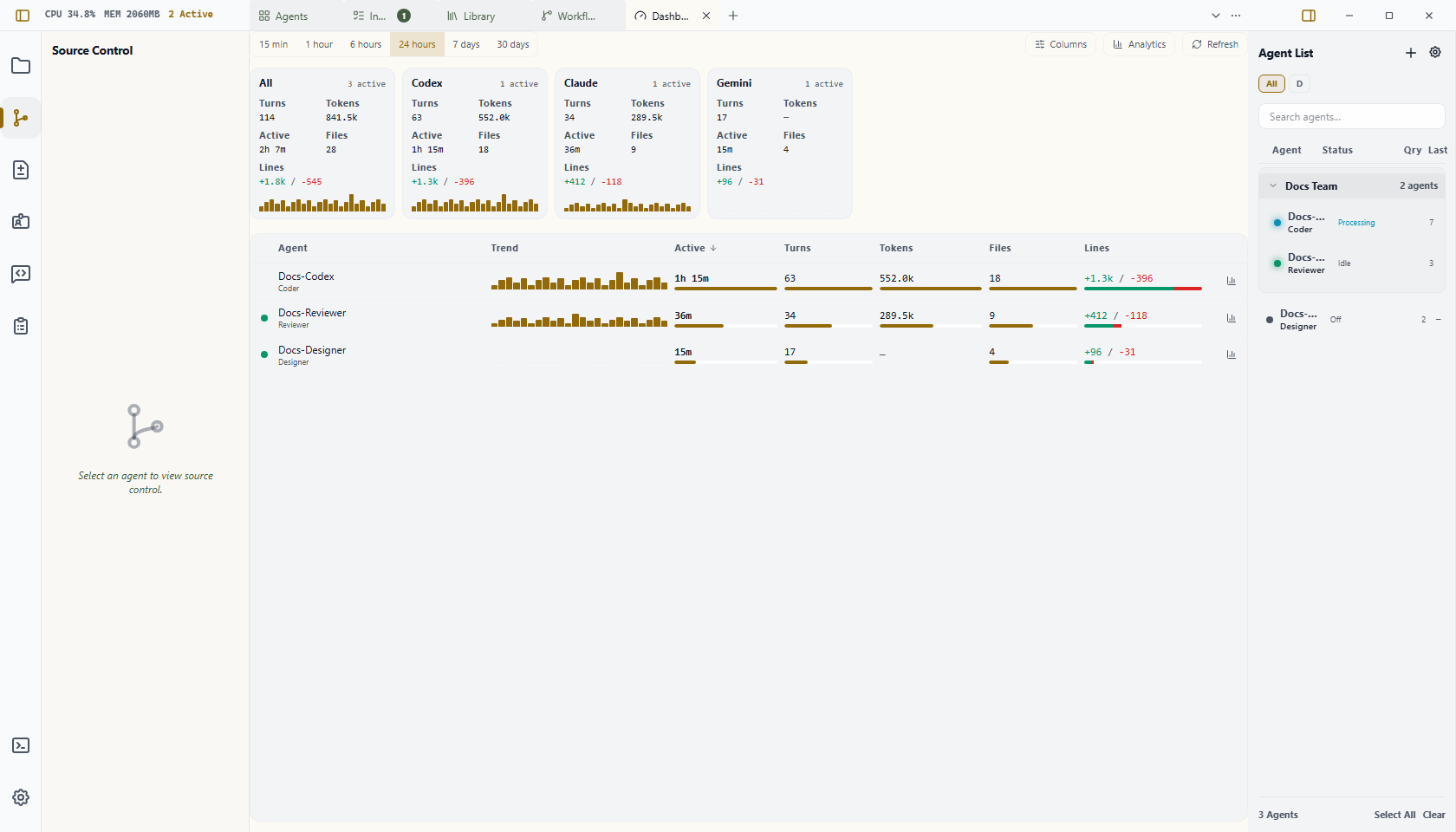Open the more options ellipsis menu

(x=1236, y=16)
